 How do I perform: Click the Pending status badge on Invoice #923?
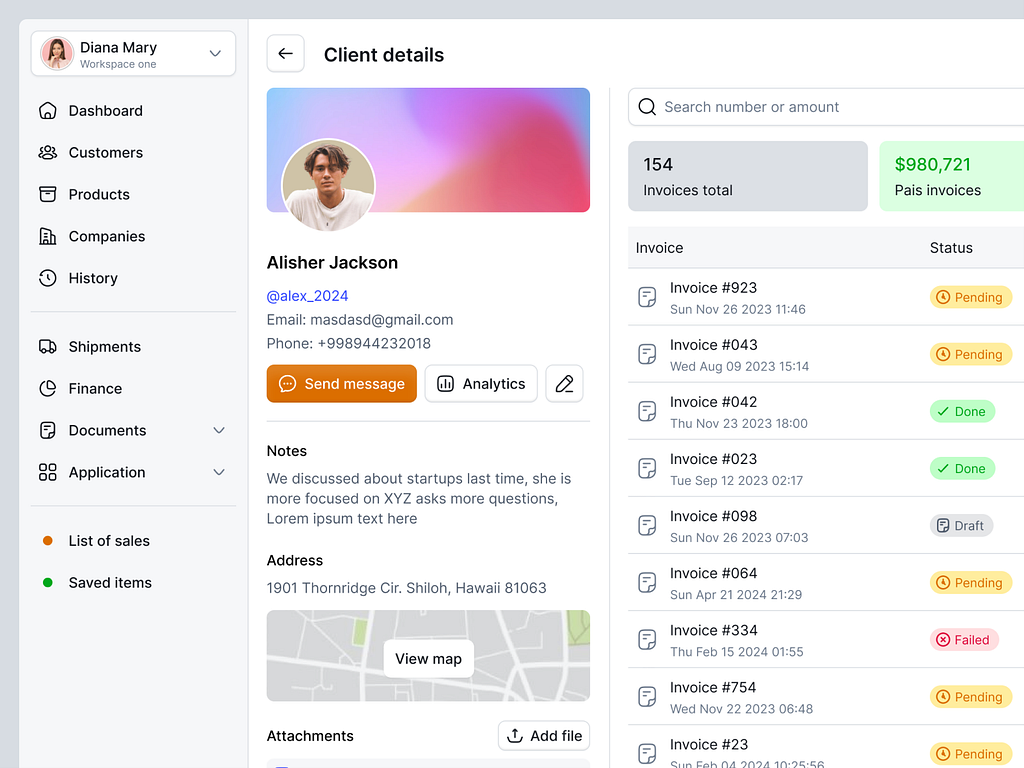click(x=970, y=297)
